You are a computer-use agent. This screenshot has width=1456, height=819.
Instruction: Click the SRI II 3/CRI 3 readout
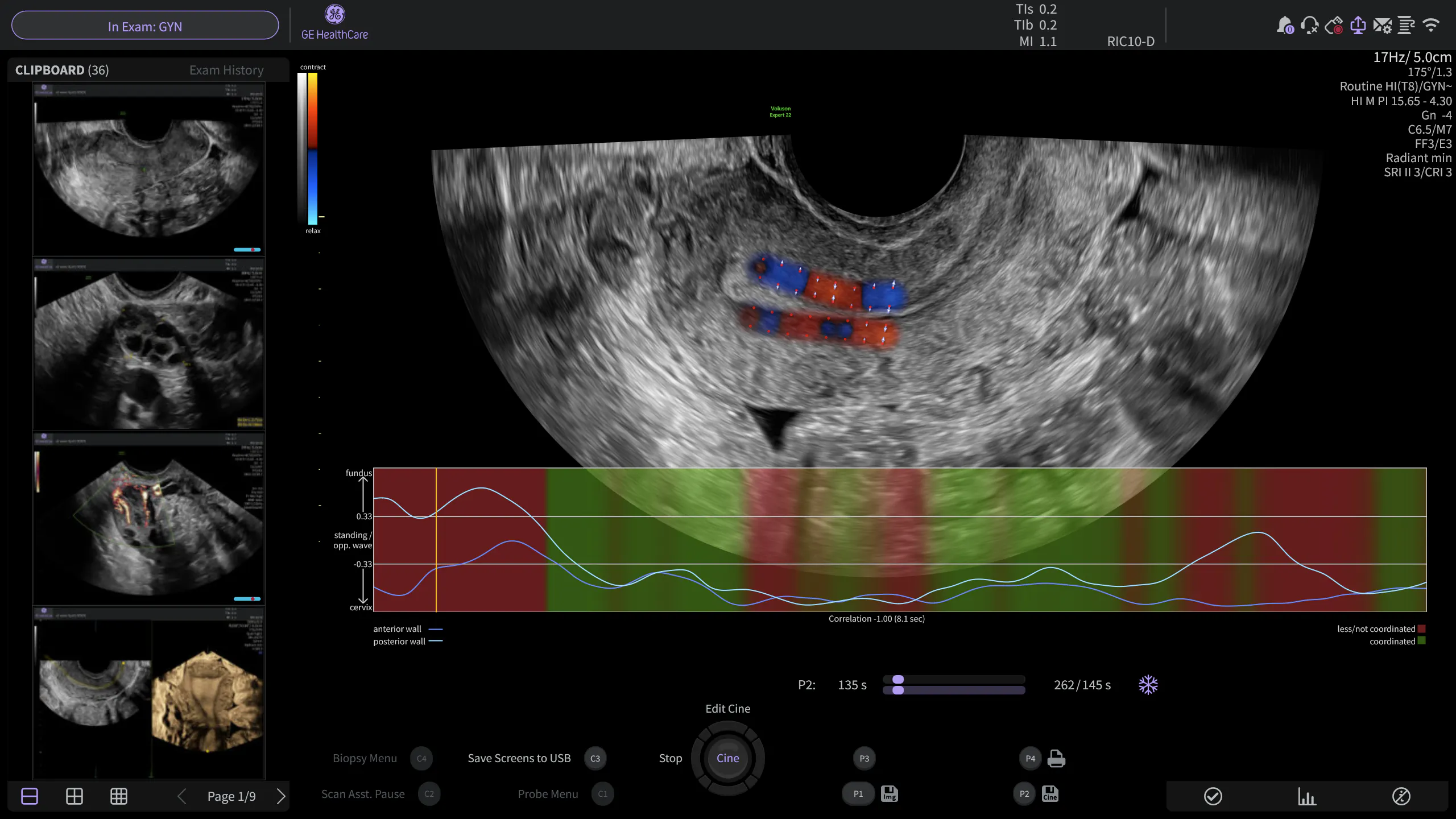coord(1418,172)
